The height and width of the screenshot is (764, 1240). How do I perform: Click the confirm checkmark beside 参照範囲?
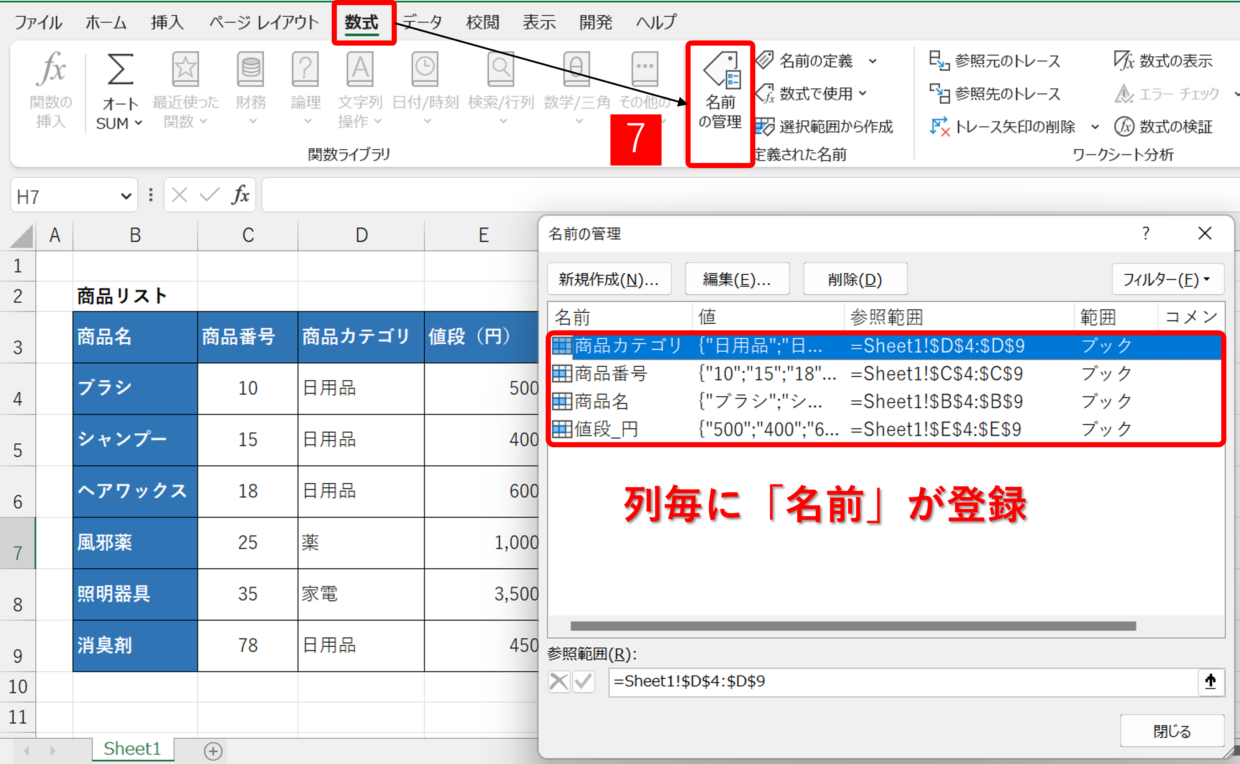pyautogui.click(x=583, y=682)
